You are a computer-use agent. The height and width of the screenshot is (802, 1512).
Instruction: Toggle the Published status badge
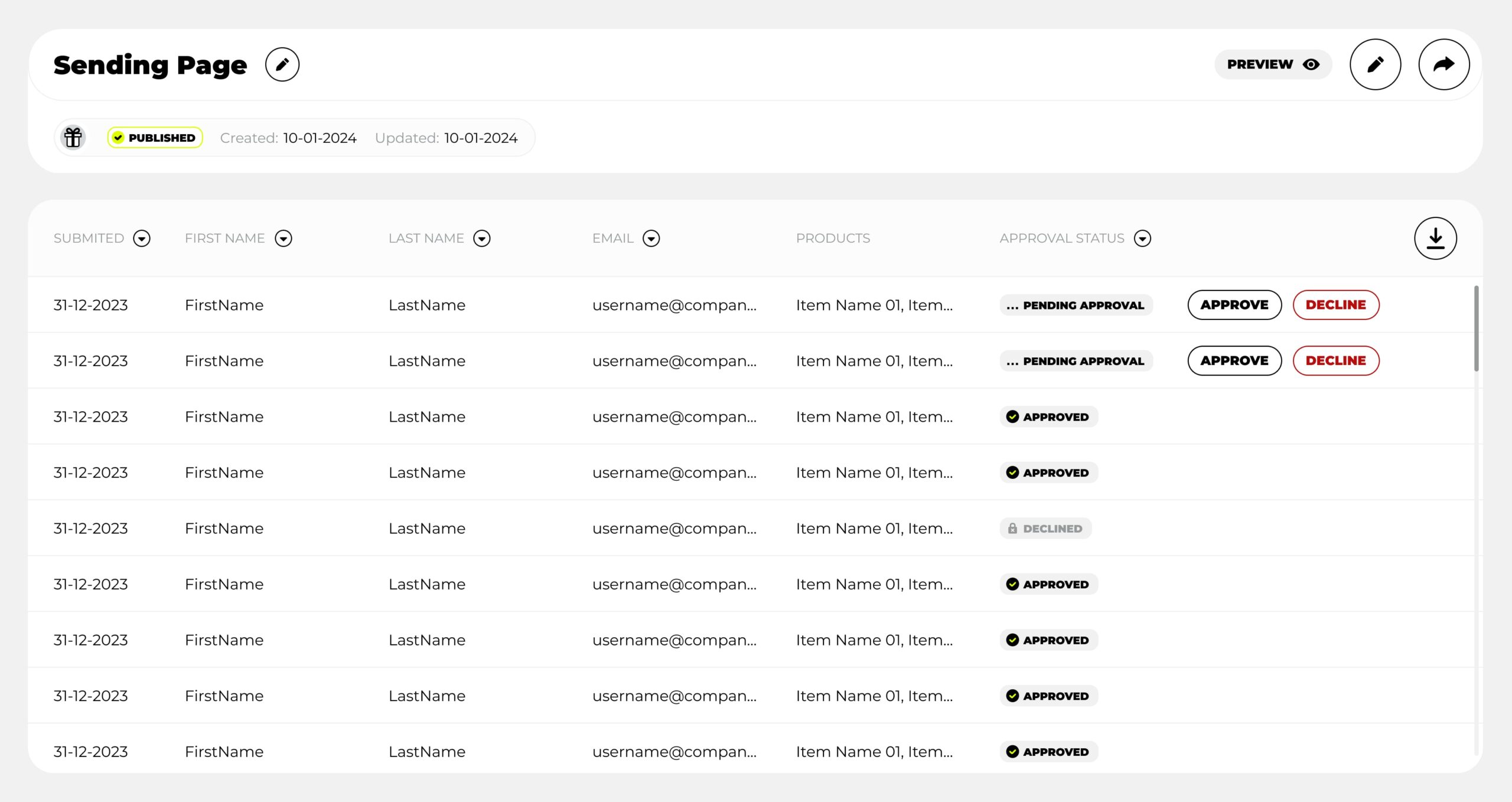pyautogui.click(x=155, y=137)
